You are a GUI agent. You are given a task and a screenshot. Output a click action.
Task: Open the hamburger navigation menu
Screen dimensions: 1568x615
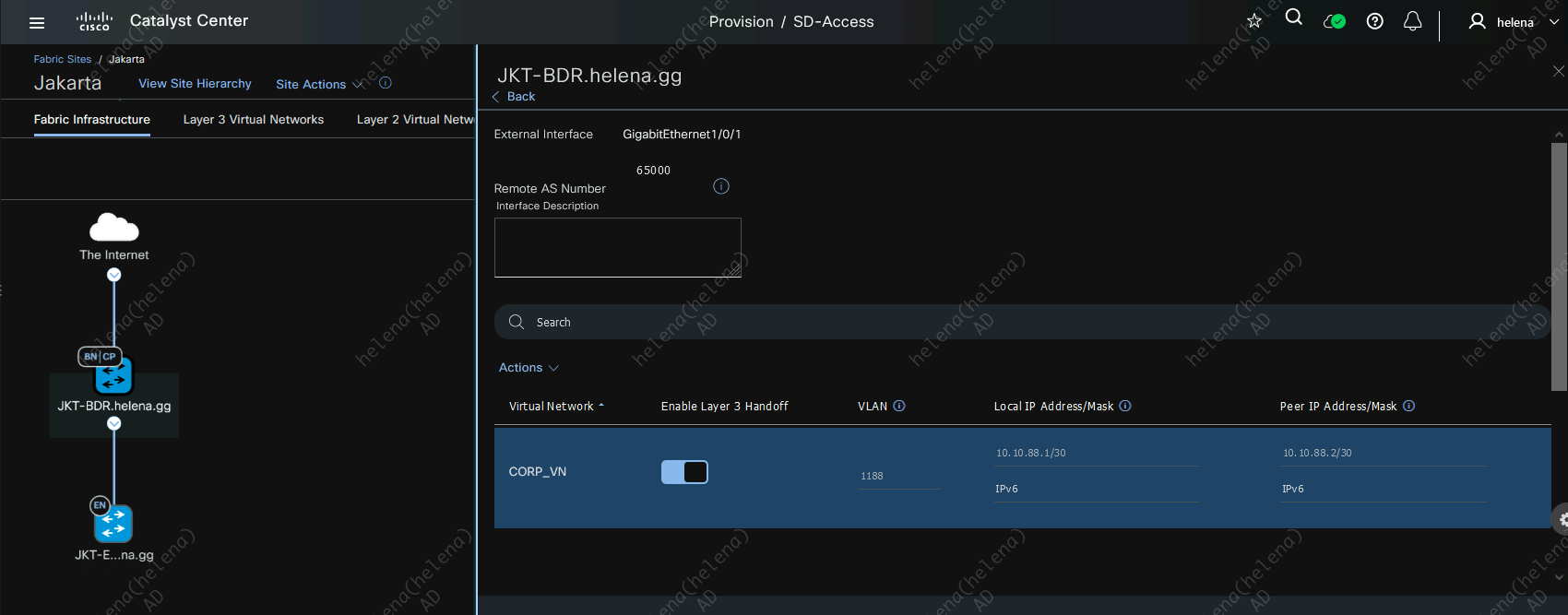click(37, 22)
